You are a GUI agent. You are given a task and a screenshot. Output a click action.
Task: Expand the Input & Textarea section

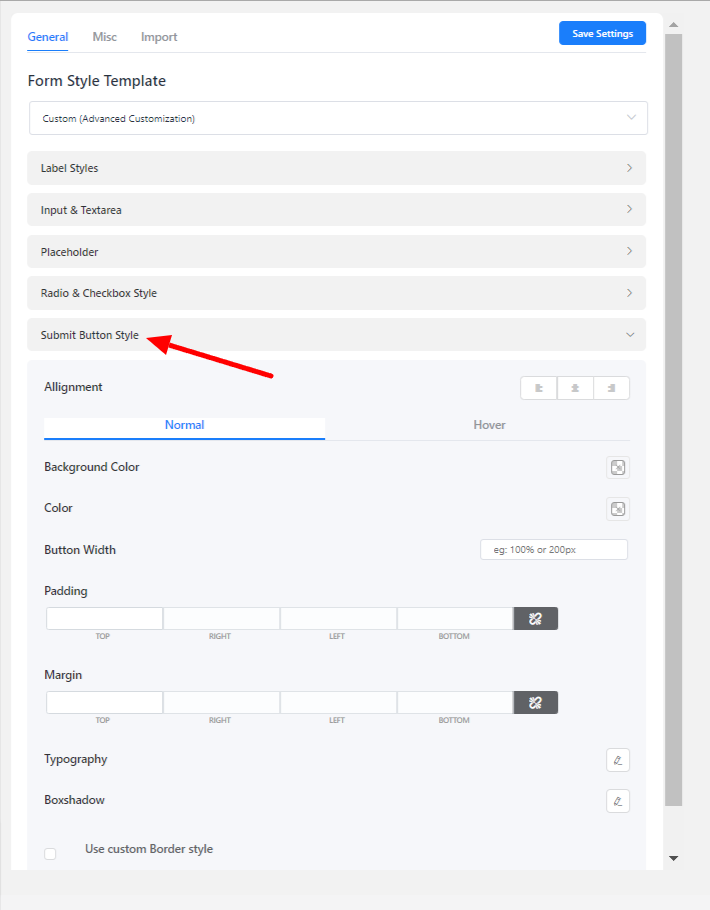tap(336, 210)
